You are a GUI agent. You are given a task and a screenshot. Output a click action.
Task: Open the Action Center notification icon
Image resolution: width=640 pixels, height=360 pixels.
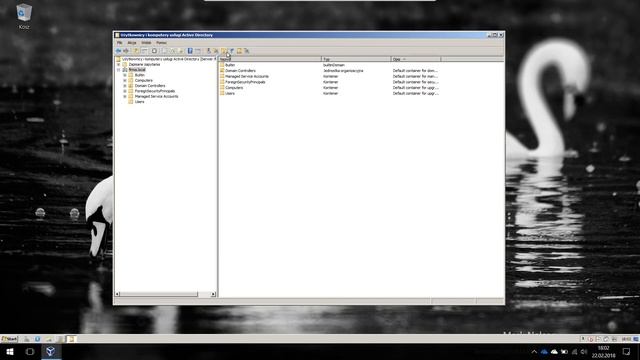point(627,351)
